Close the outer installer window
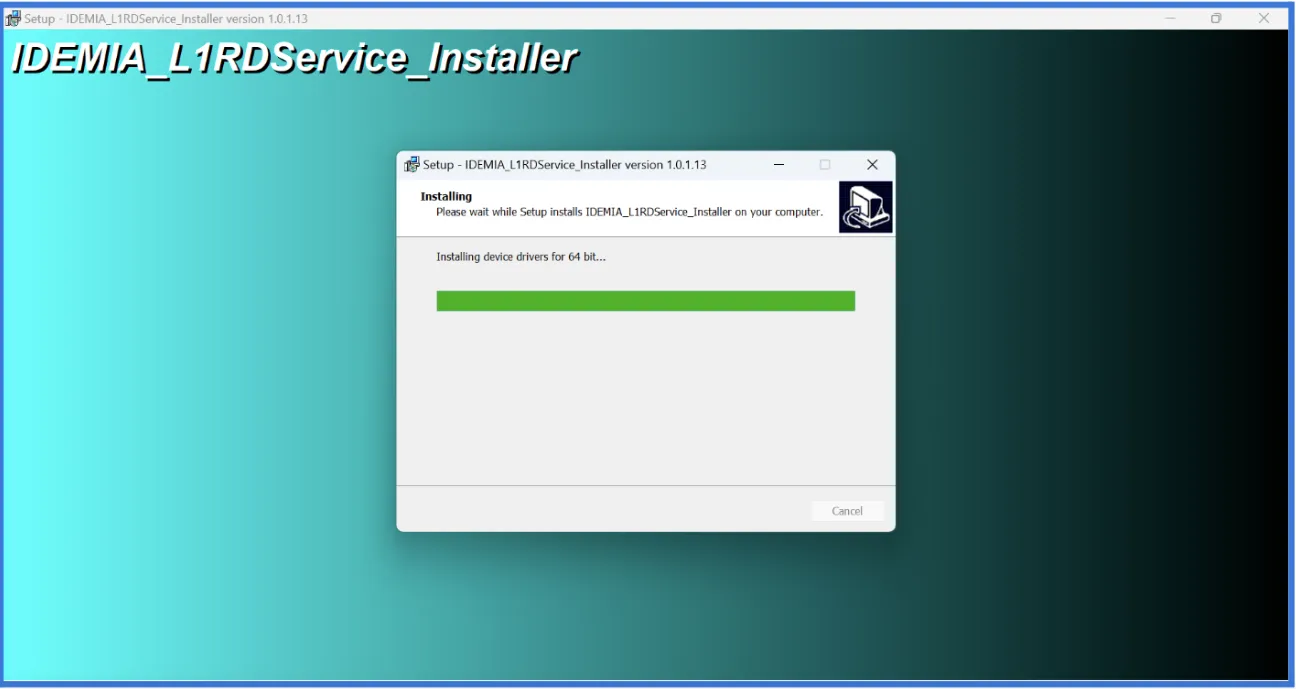Image resolution: width=1296 pixels, height=689 pixels. click(1264, 18)
